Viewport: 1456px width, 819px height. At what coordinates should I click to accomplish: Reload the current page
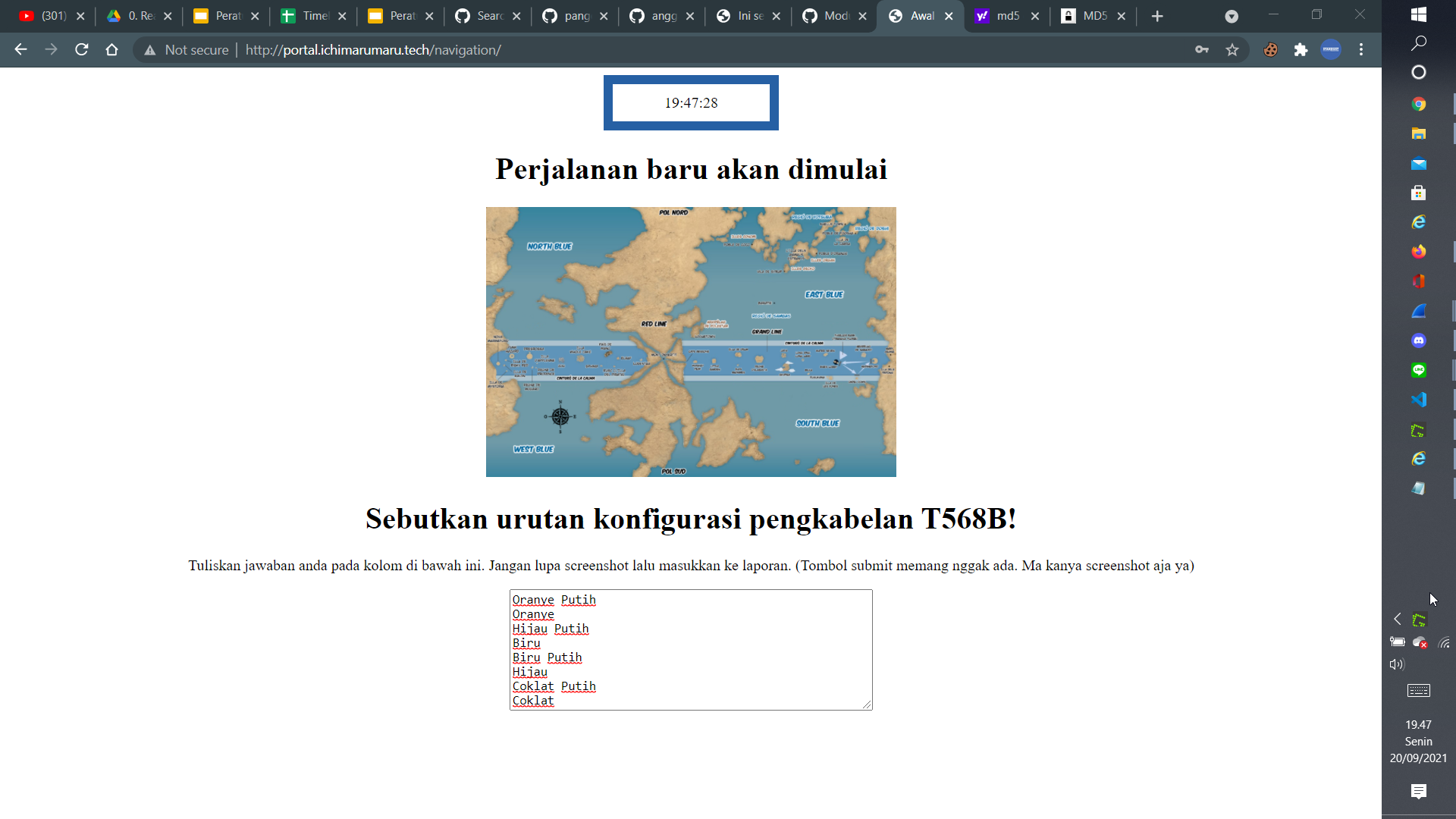point(82,50)
